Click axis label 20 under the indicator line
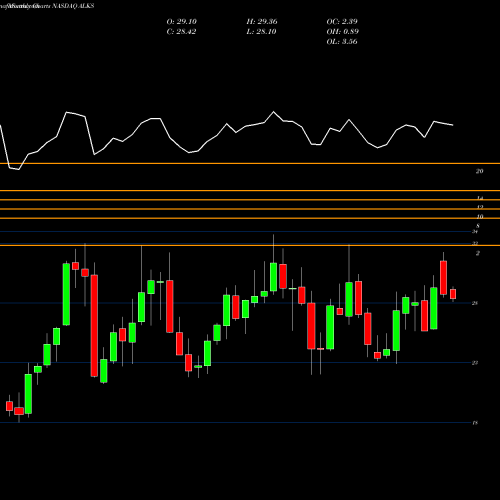Image resolution: width=500 pixels, height=500 pixels. pyautogui.click(x=479, y=171)
